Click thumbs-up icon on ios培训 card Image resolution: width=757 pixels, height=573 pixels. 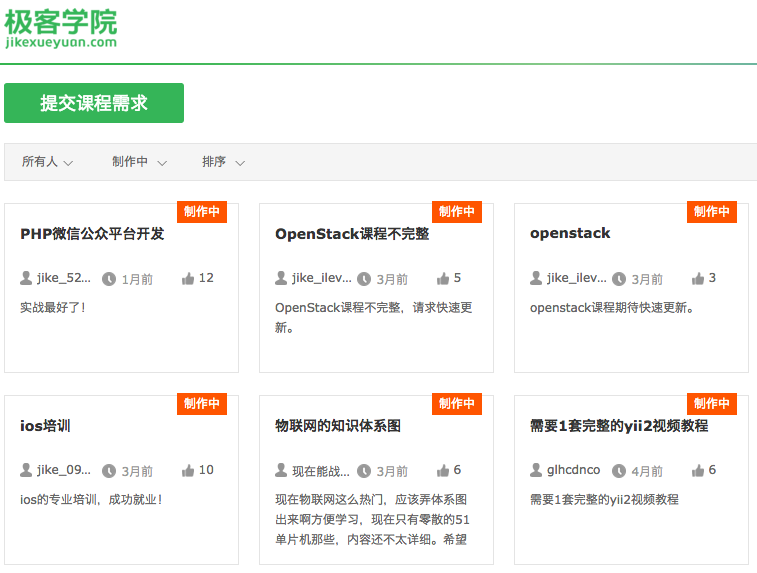tap(188, 471)
